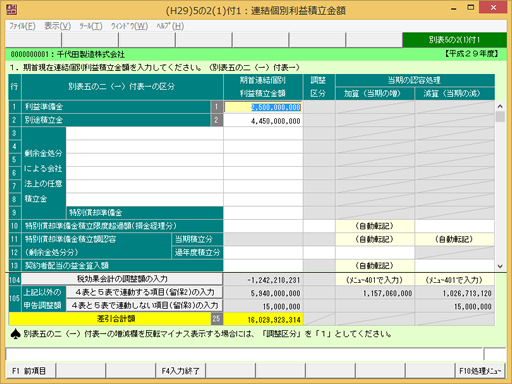Click the value 5,940,000,000 in row 105
The width and height of the screenshot is (512, 384).
pos(275,293)
